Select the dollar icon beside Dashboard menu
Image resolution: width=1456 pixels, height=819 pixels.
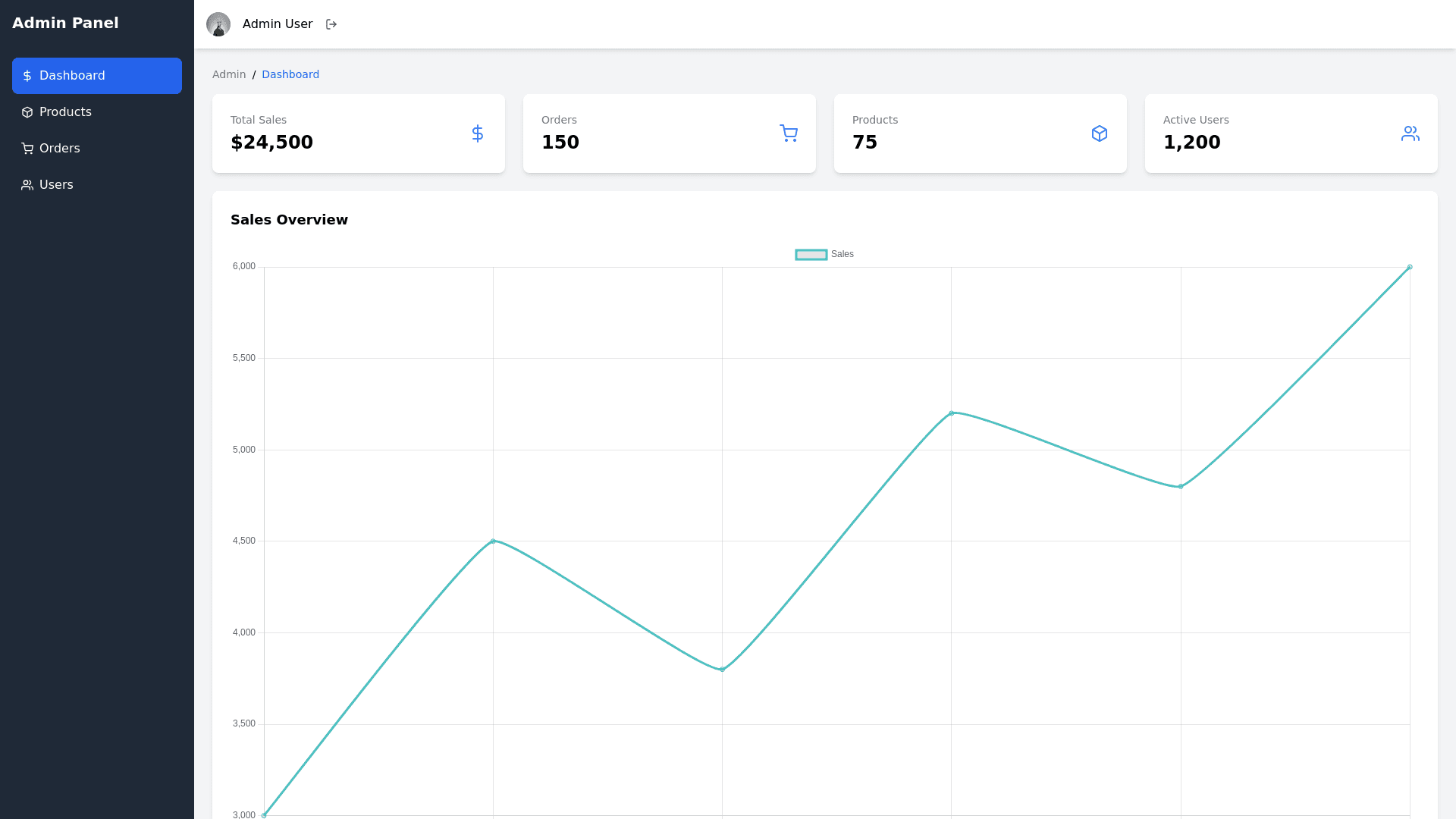27,76
